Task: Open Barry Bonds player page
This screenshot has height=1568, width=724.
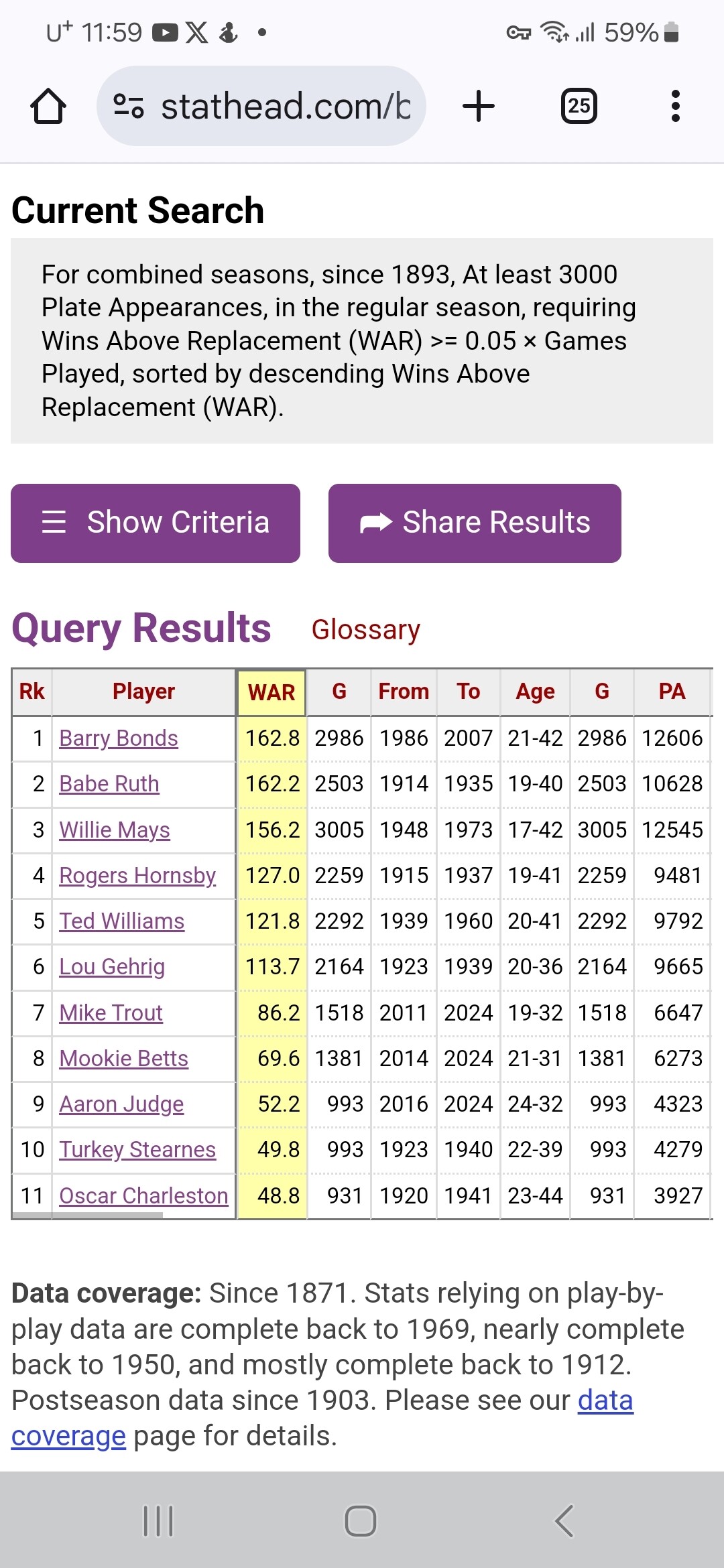Action: 119,738
